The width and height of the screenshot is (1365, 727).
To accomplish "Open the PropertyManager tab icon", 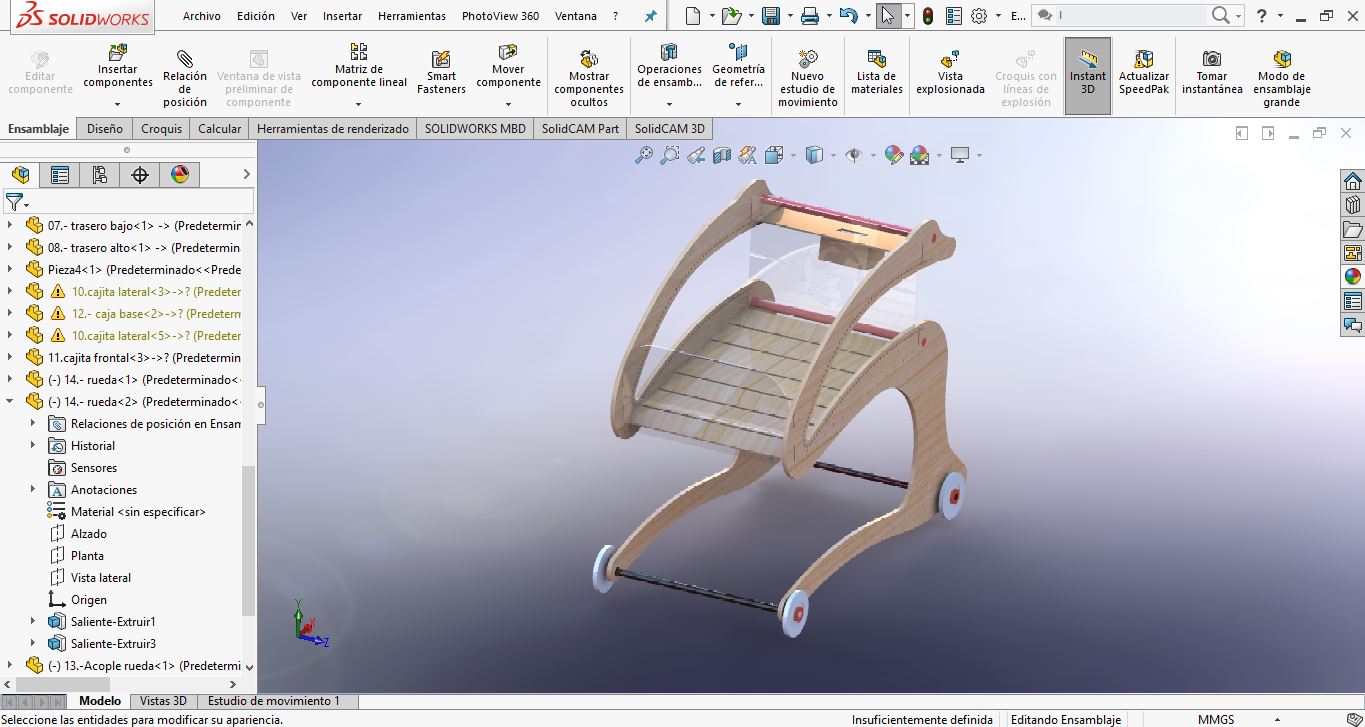I will [x=60, y=175].
